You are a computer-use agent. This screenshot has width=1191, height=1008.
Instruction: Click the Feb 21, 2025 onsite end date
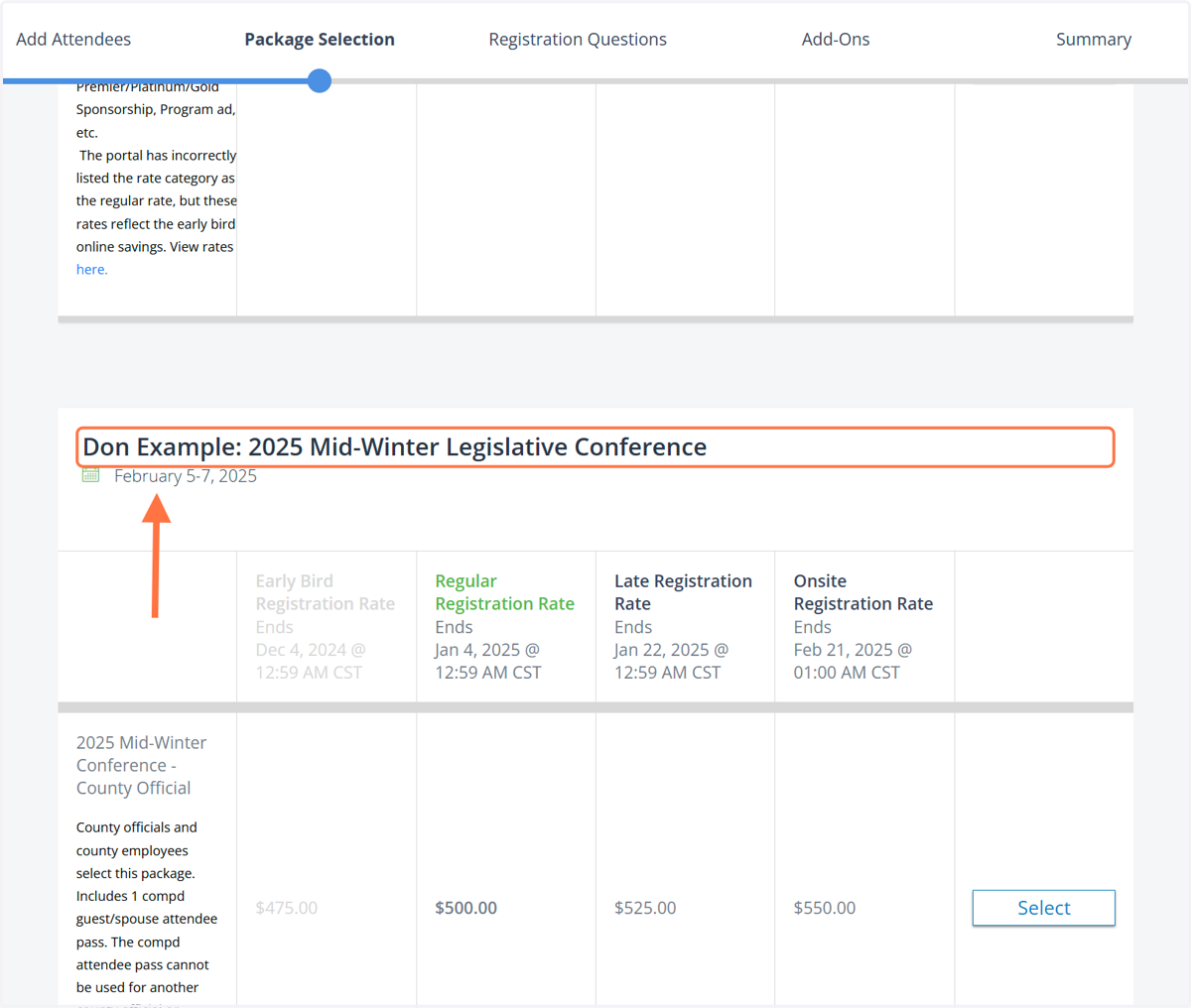[x=853, y=661]
